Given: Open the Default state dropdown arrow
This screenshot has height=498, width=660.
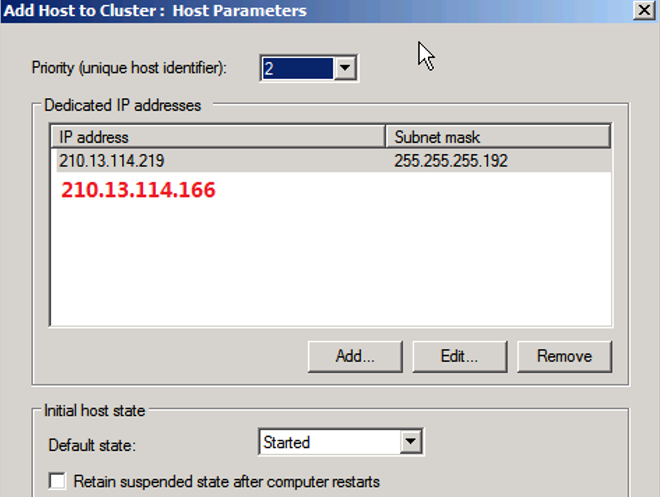Looking at the screenshot, I should tap(411, 442).
